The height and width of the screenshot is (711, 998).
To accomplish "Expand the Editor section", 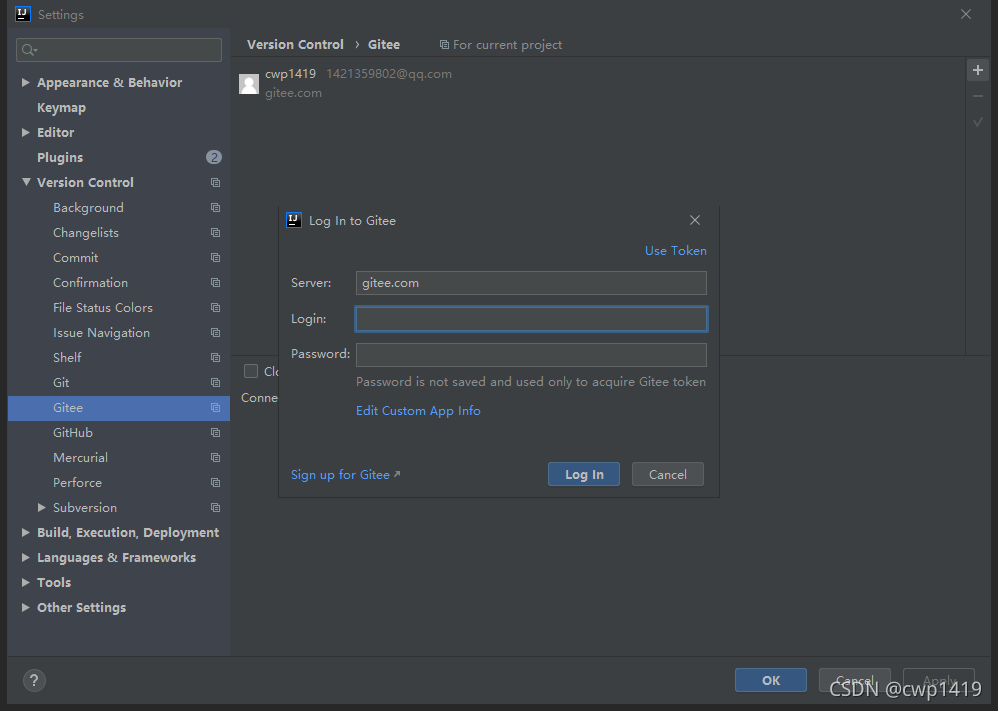I will click(x=25, y=132).
